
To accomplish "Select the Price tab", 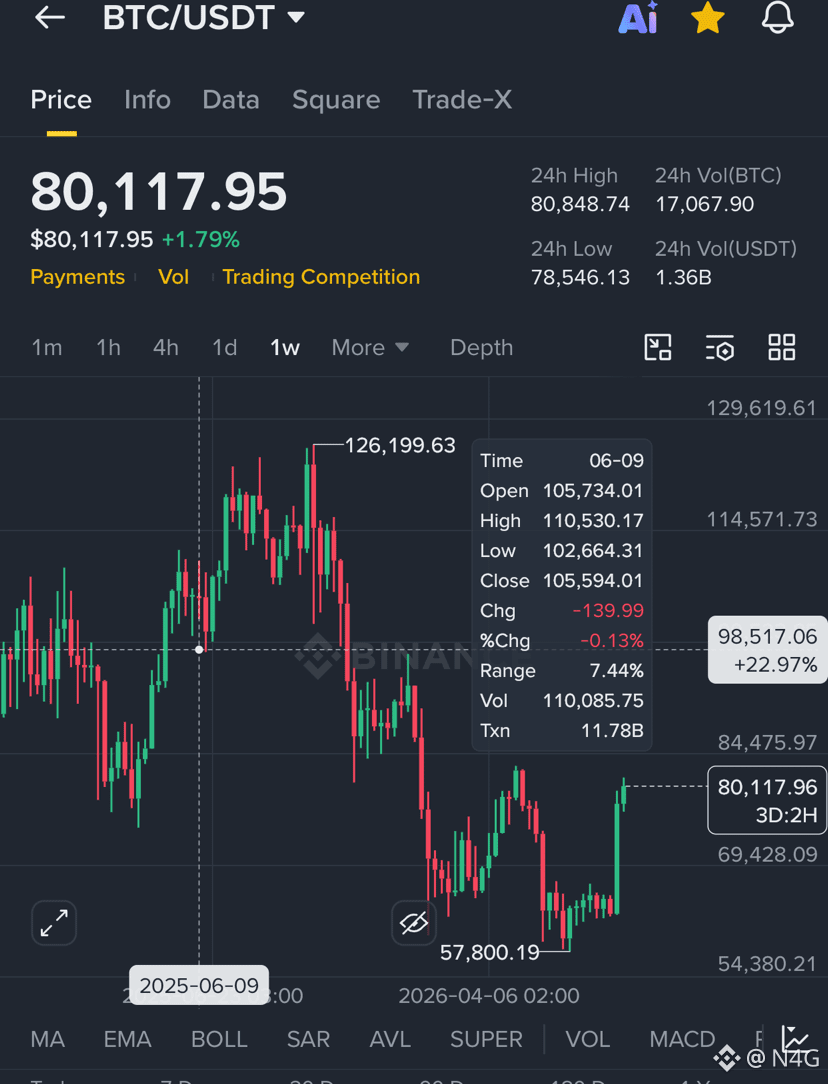I will click(61, 100).
